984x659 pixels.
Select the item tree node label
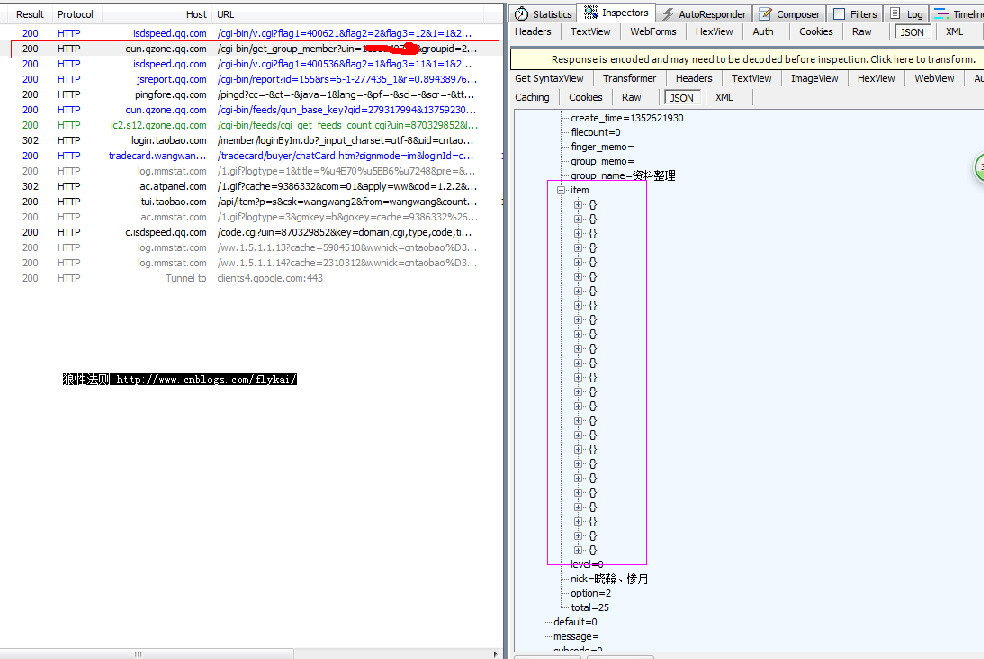[580, 190]
